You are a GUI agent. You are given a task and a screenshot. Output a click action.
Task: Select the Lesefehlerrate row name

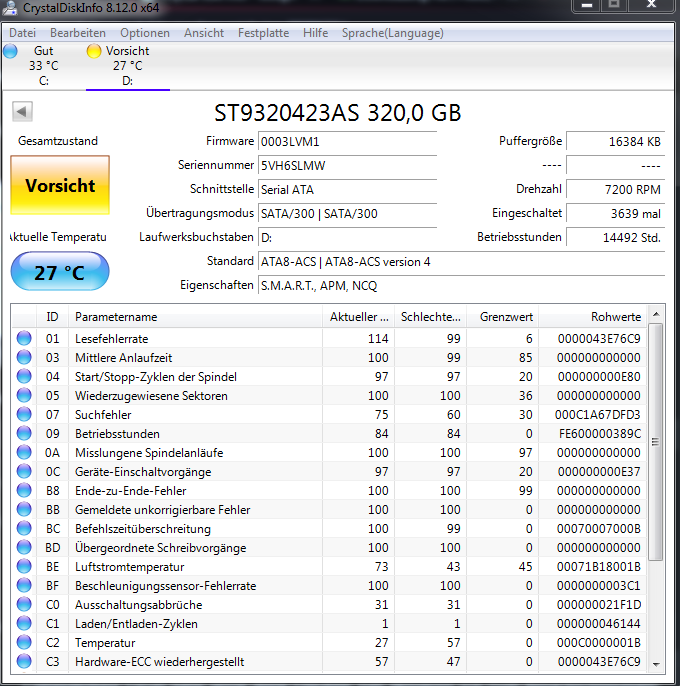pyautogui.click(x=112, y=339)
